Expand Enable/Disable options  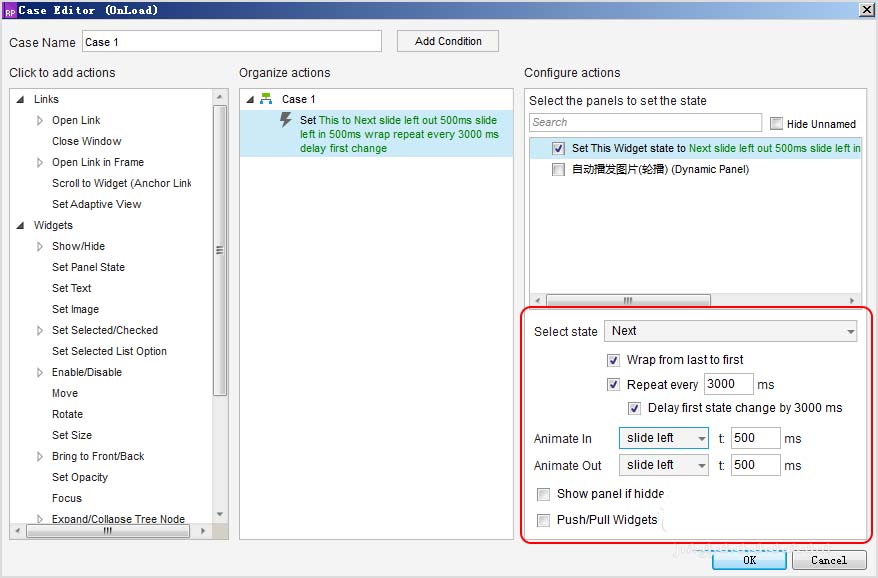[x=40, y=372]
